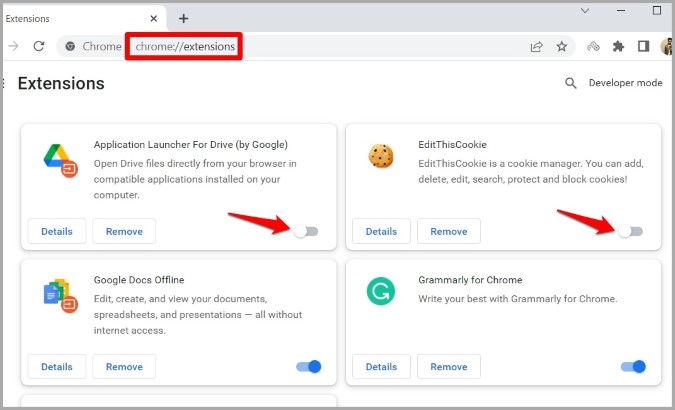The image size is (675, 410).
Task: Remove the Google Docs Offline extension
Action: [124, 367]
